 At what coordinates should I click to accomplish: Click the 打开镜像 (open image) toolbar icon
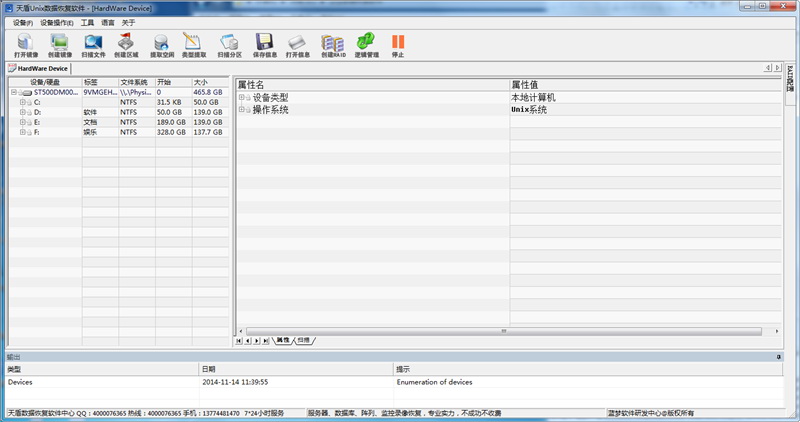pos(24,42)
